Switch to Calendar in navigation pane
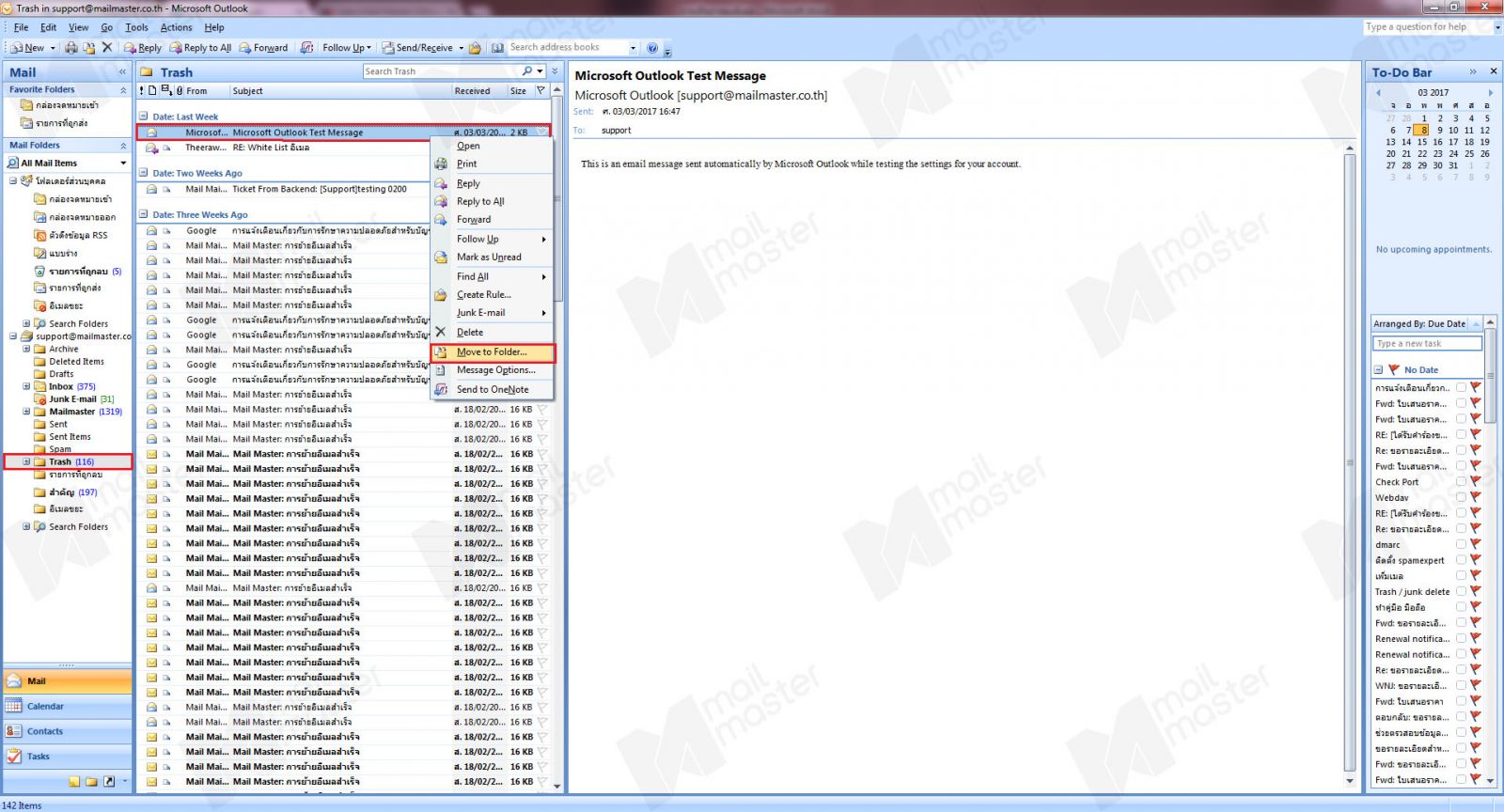The width and height of the screenshot is (1504, 812). coord(68,707)
